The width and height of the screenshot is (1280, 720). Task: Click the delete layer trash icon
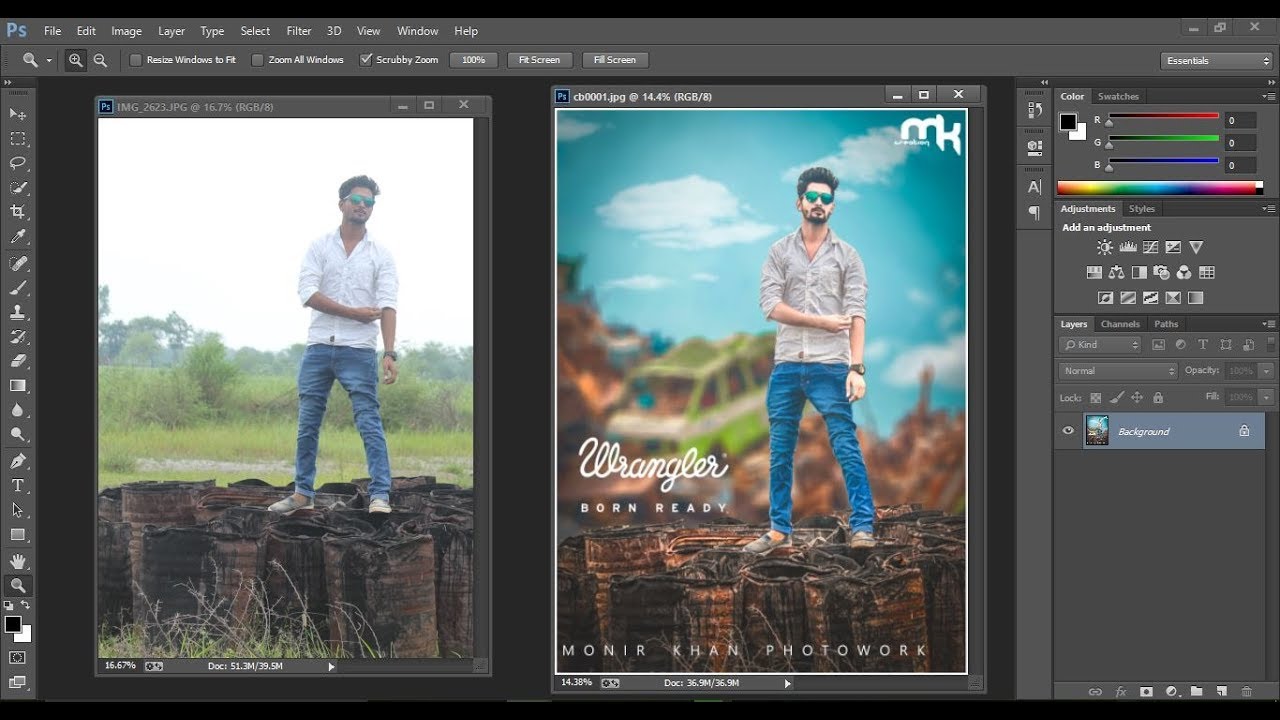pos(1246,691)
